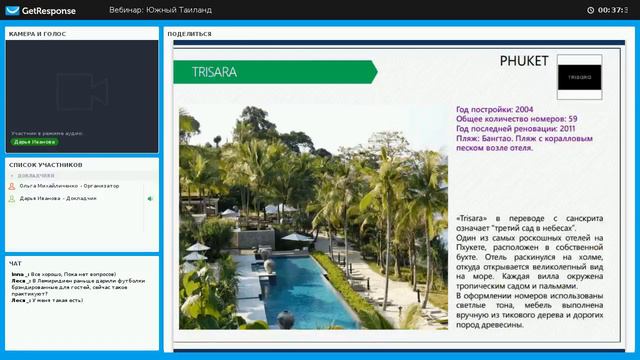Collapse the Докладчики group in the participant list

[x=12, y=176]
